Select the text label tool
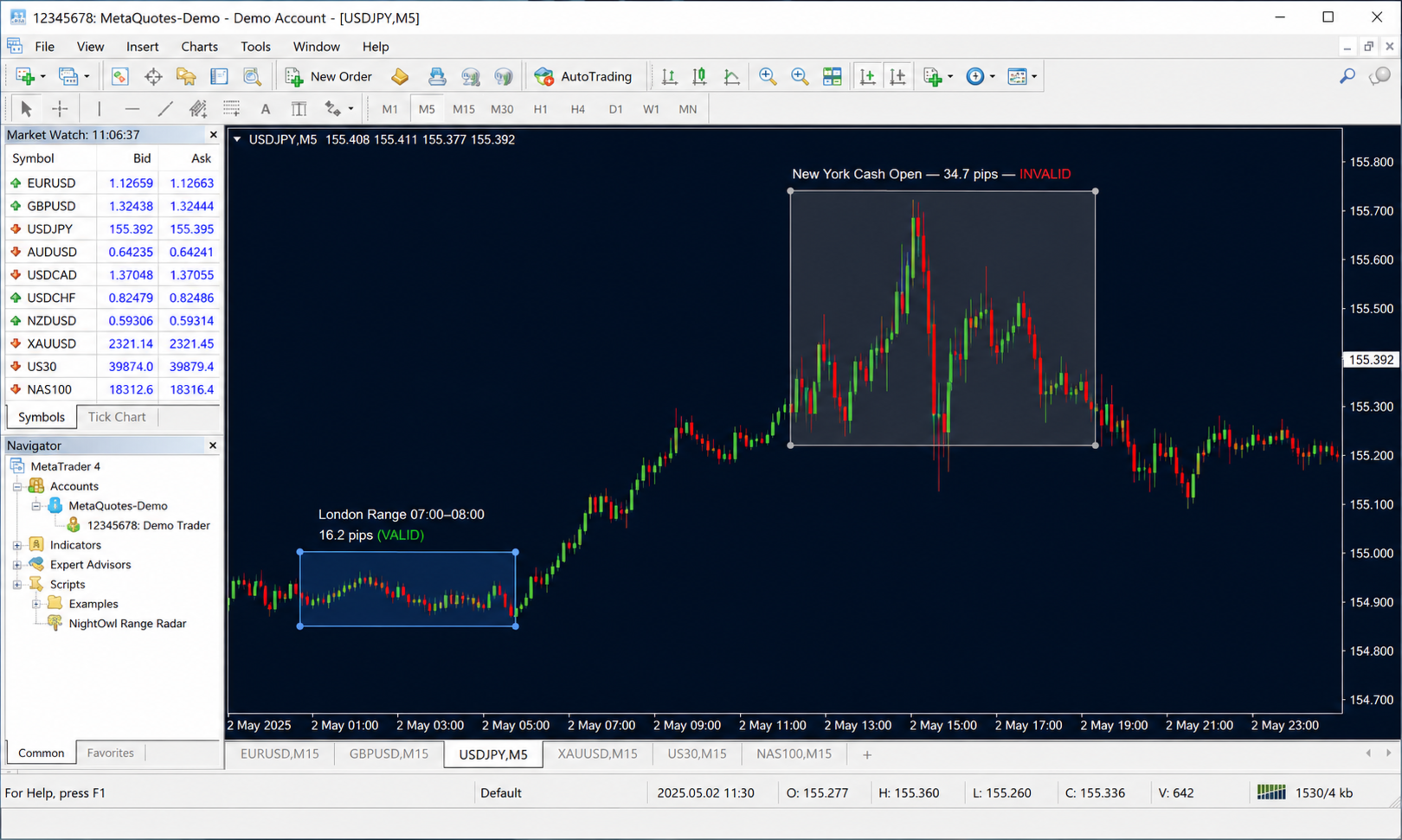 click(x=299, y=109)
